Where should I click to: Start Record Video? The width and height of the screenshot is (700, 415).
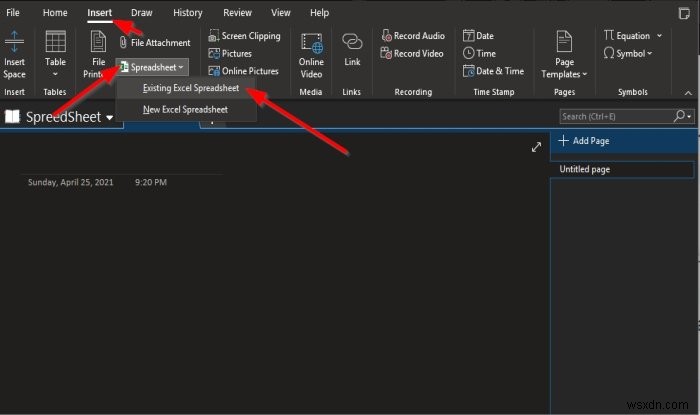[412, 54]
